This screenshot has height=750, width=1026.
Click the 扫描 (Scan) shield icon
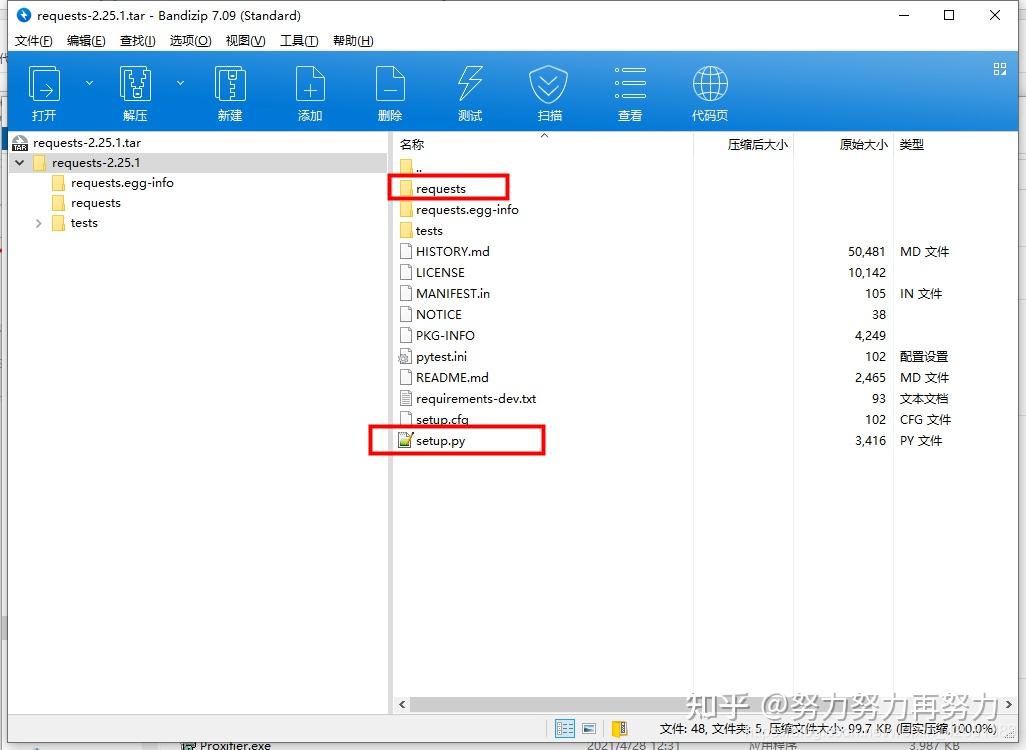[548, 84]
